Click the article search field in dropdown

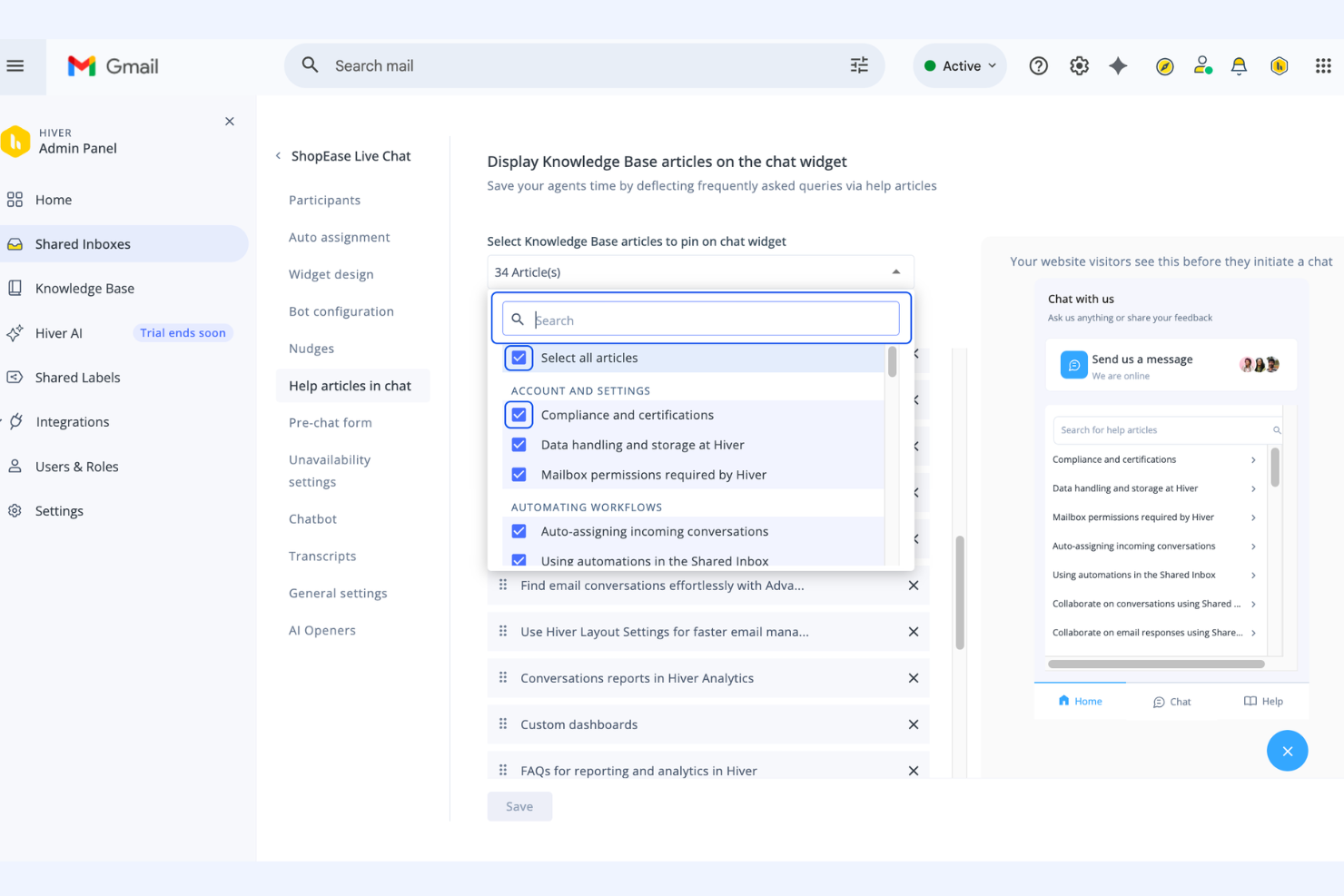(x=700, y=320)
